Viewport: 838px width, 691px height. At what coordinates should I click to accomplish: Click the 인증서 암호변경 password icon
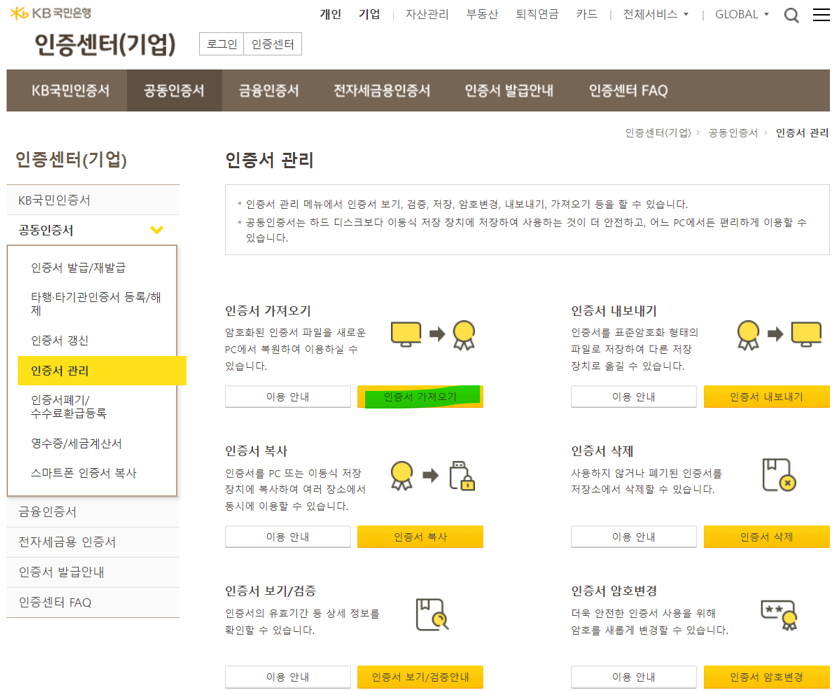click(x=778, y=614)
